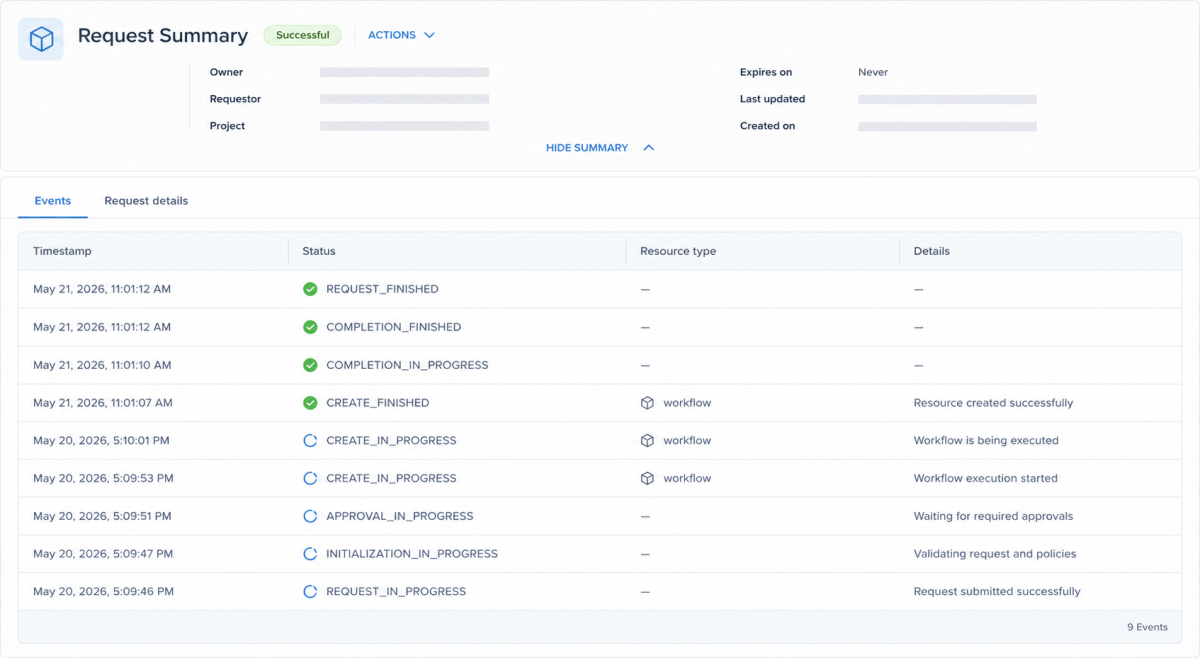
Task: Click the APPROVAL_IN_PROGRESS status text
Action: click(x=400, y=516)
